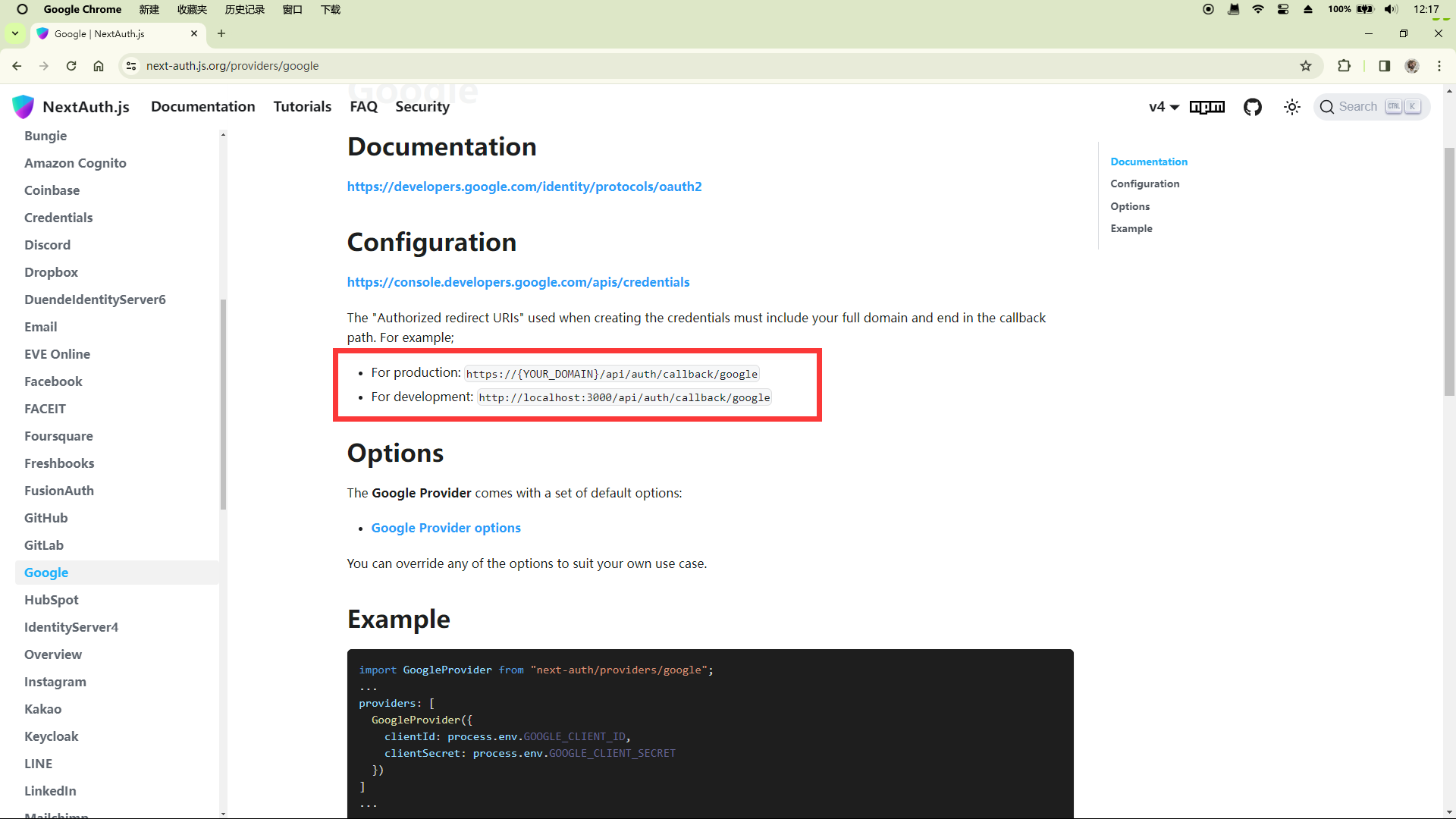Open the console credentials link

tap(519, 282)
